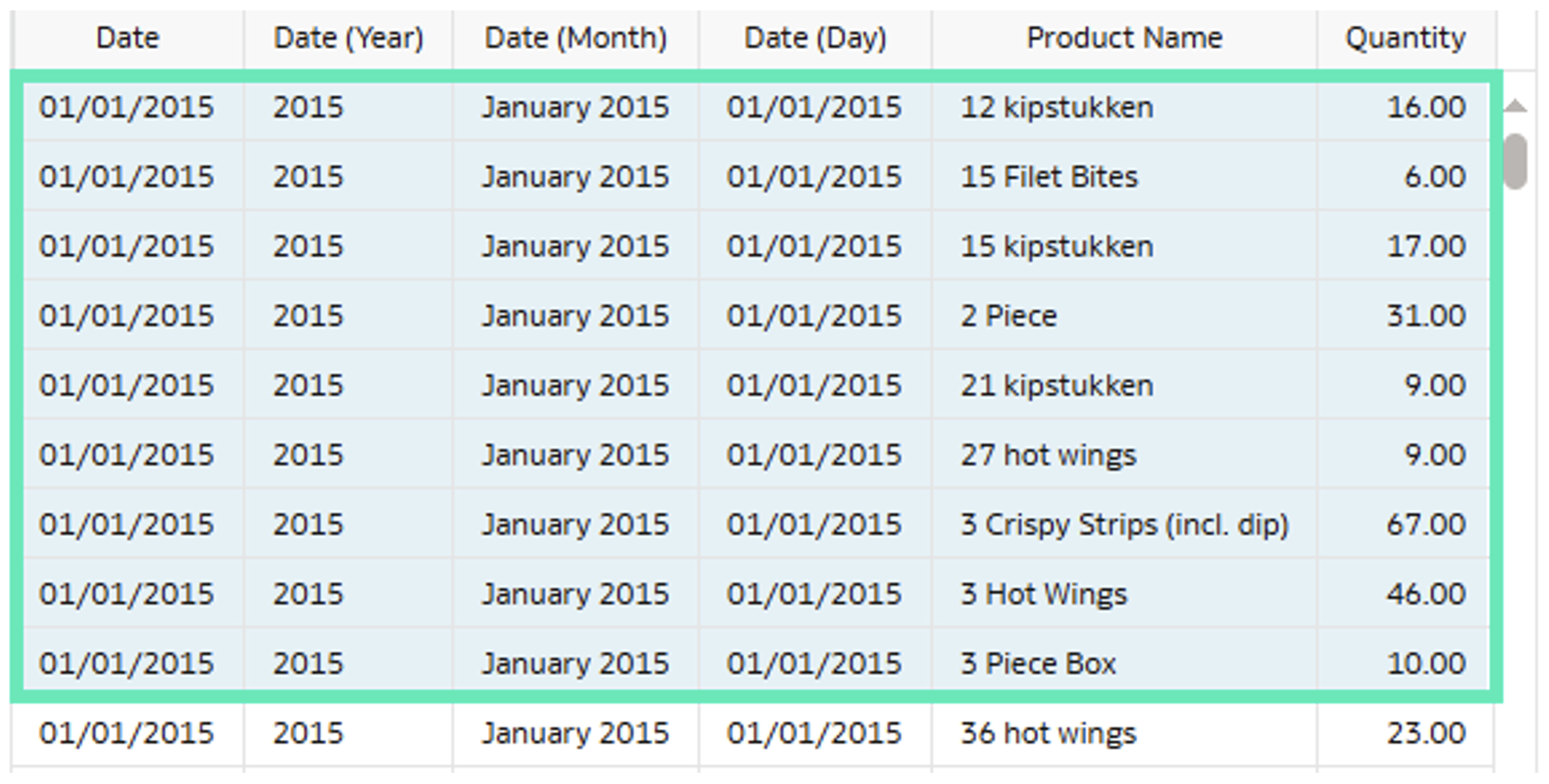
Task: Select the 21 kipstukken product cell
Action: [1057, 386]
